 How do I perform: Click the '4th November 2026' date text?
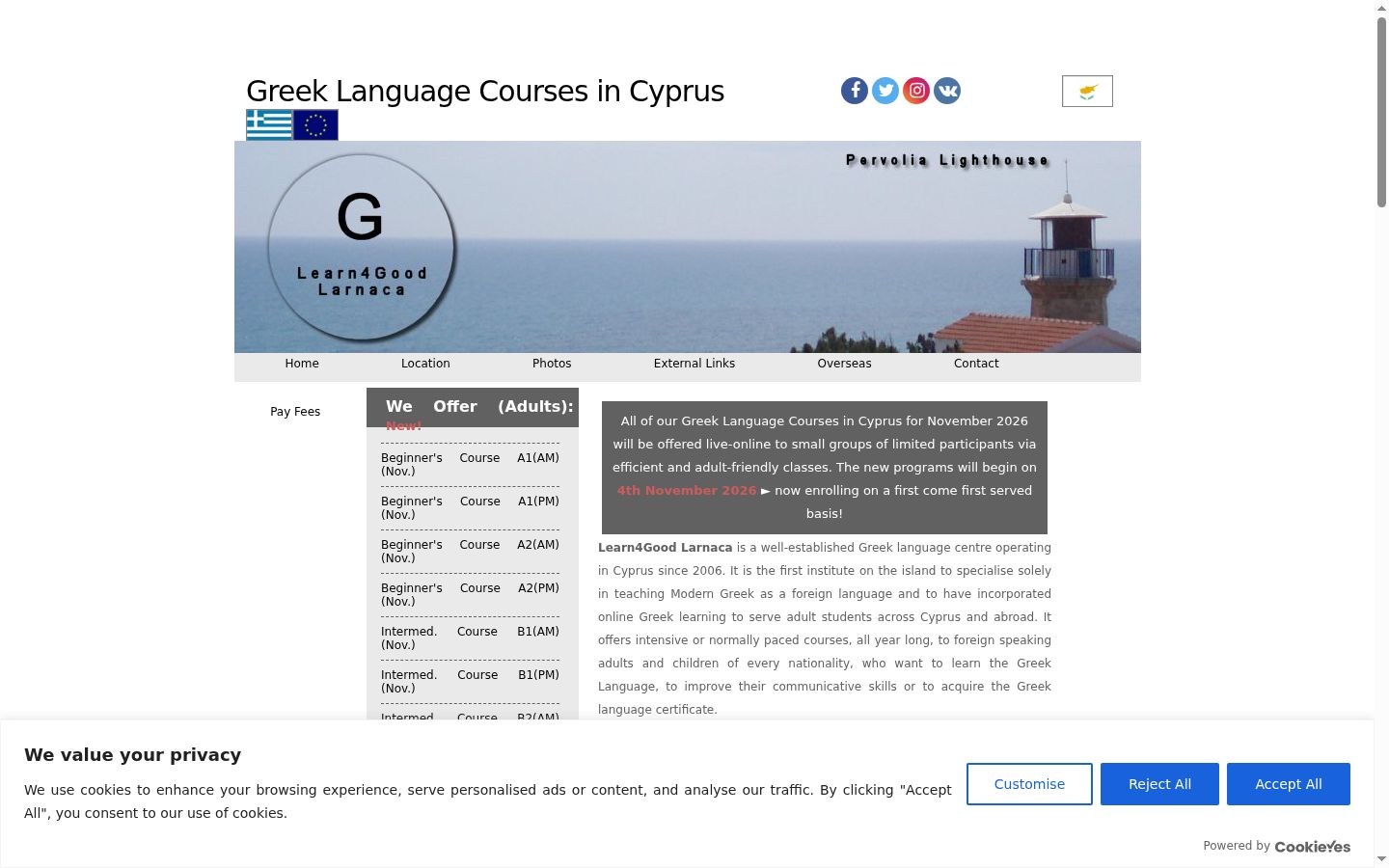[x=687, y=491]
